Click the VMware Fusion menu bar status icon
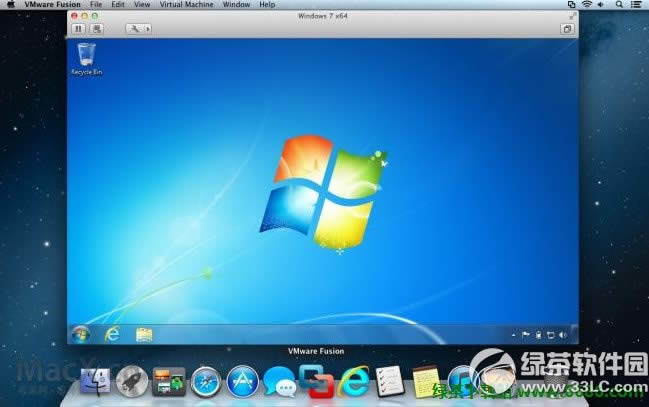The image size is (649, 407). tap(572, 5)
